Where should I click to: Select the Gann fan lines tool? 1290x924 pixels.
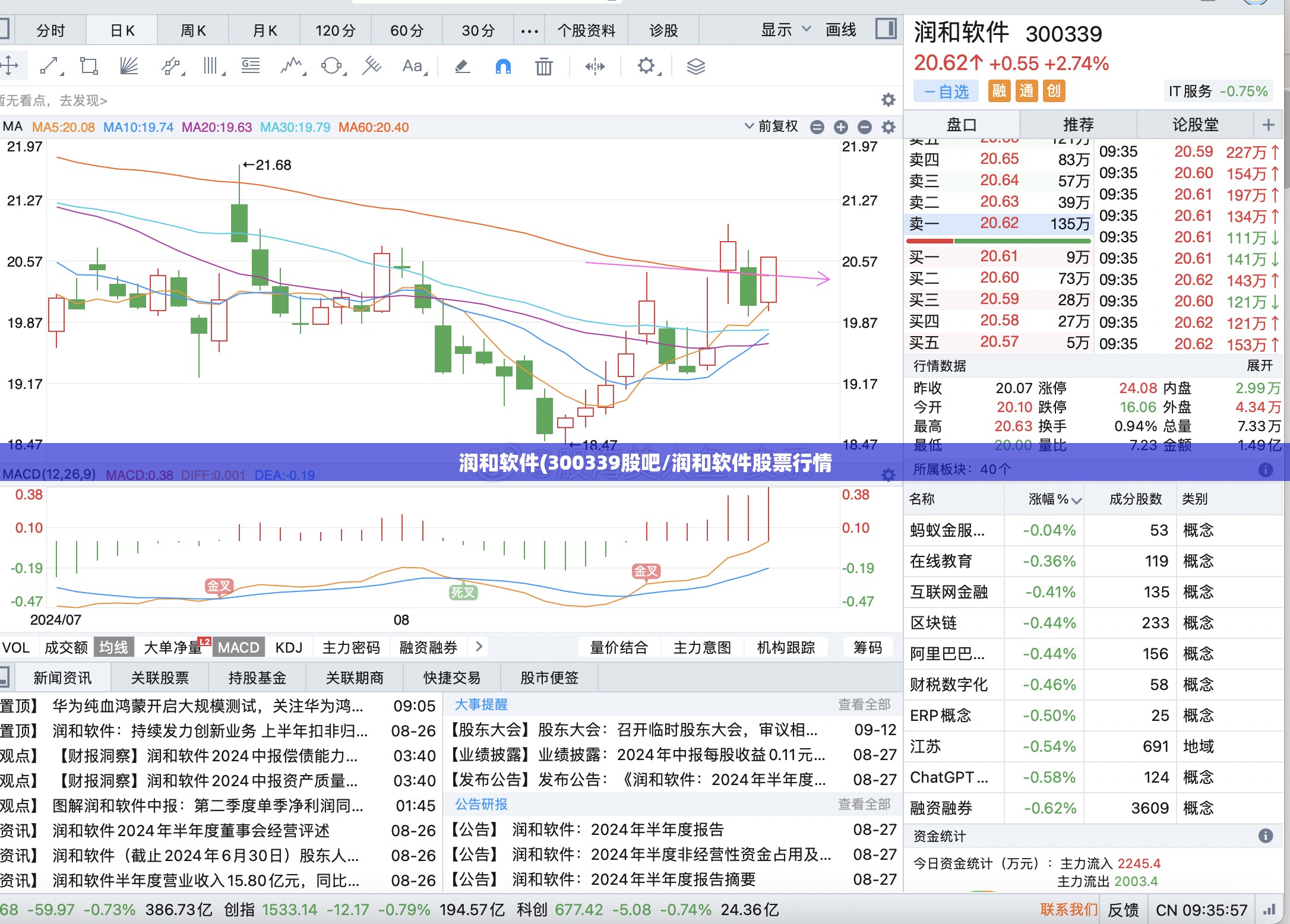coord(129,66)
